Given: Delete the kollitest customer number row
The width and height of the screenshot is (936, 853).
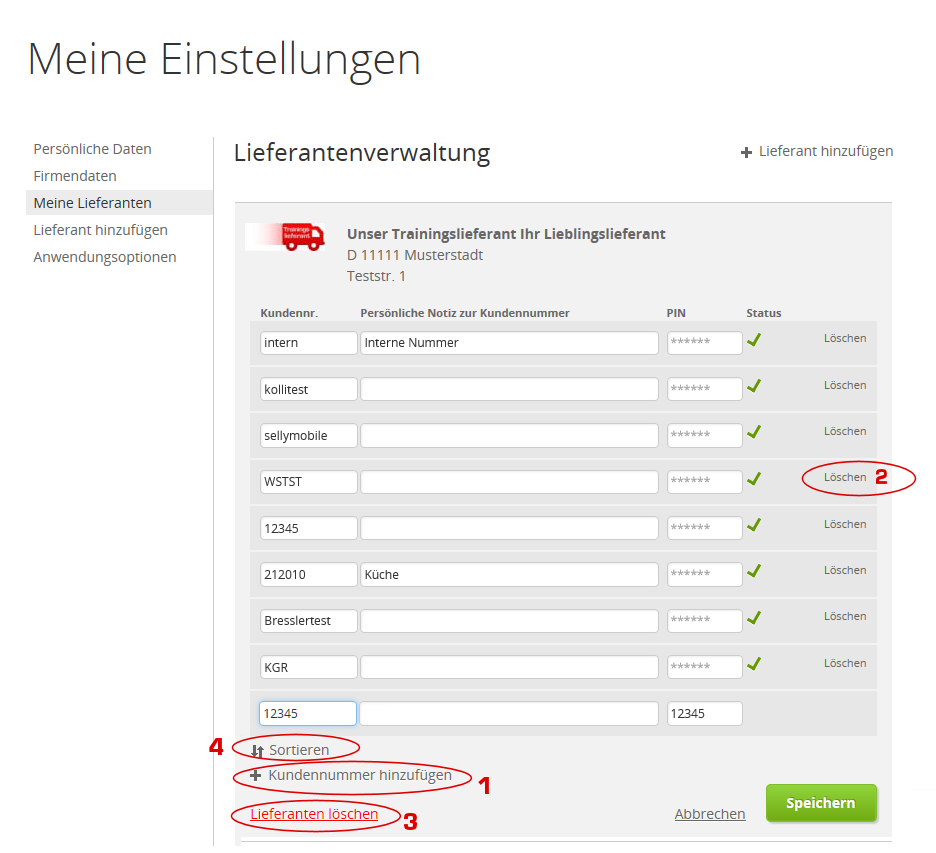Looking at the screenshot, I should [845, 386].
